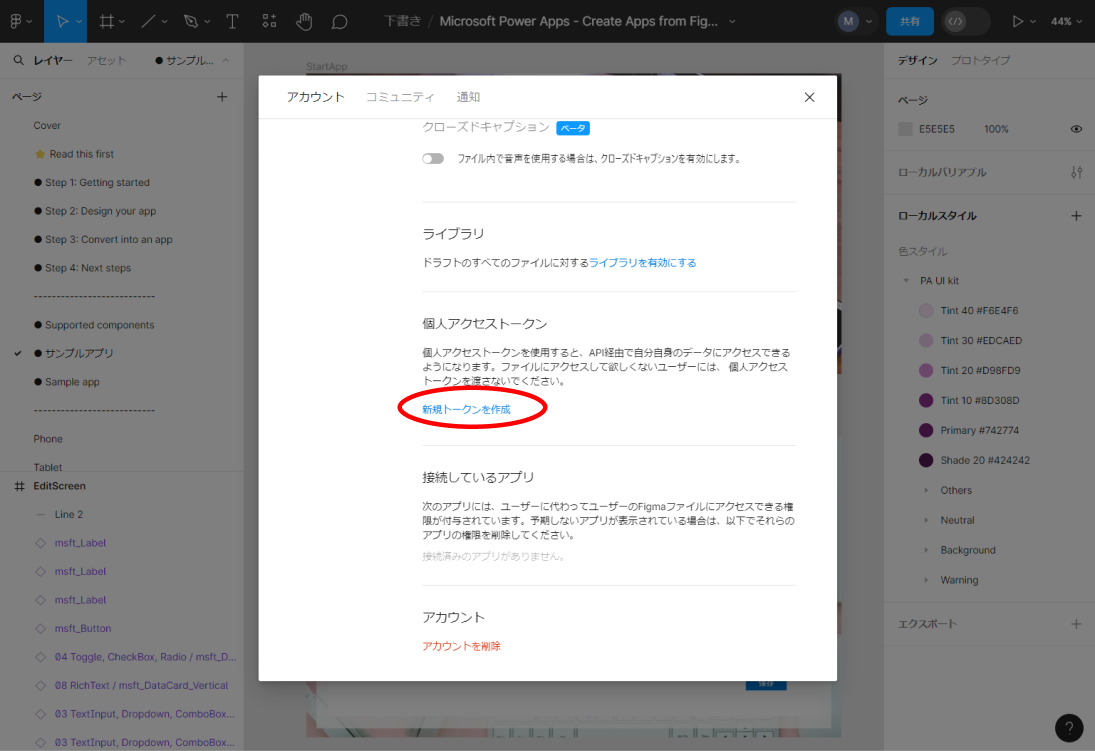Click 新規トークンを作成 link
Viewport: 1095px width, 751px height.
click(466, 409)
